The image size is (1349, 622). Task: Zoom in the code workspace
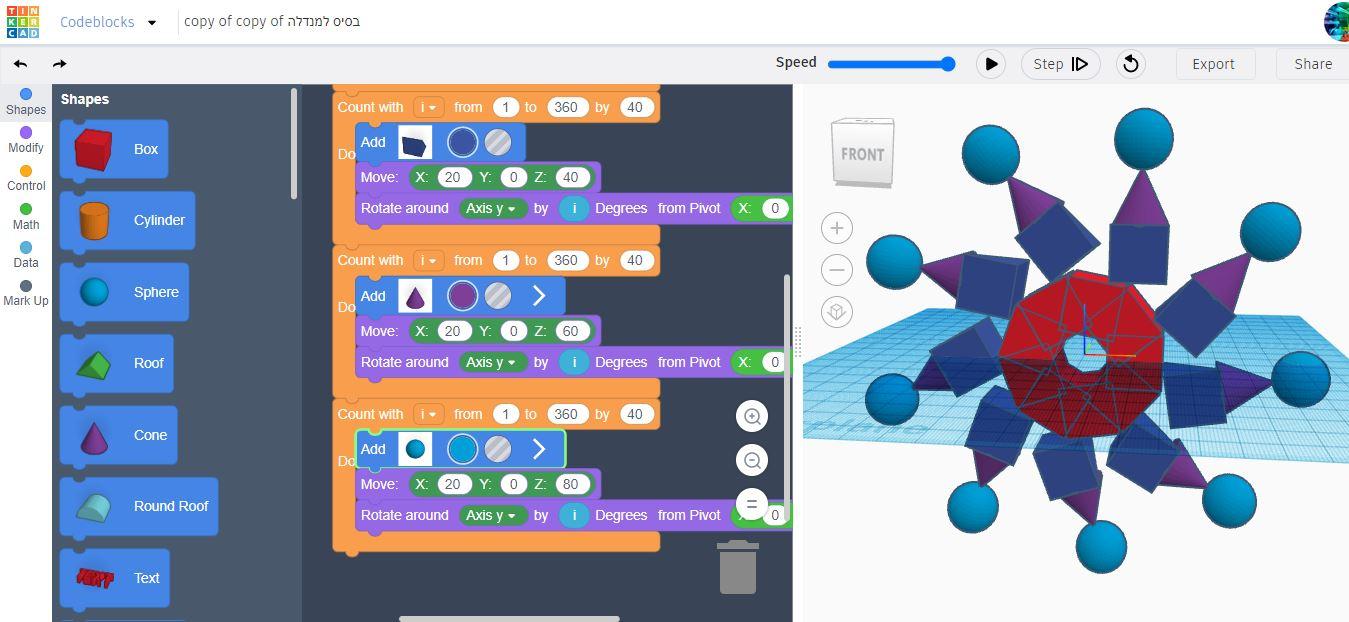(x=752, y=416)
